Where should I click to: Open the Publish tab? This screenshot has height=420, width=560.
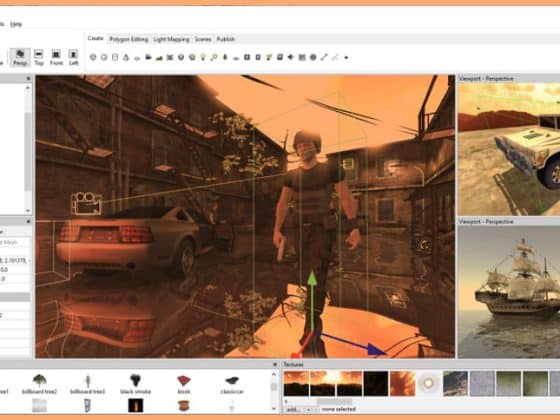(x=226, y=39)
